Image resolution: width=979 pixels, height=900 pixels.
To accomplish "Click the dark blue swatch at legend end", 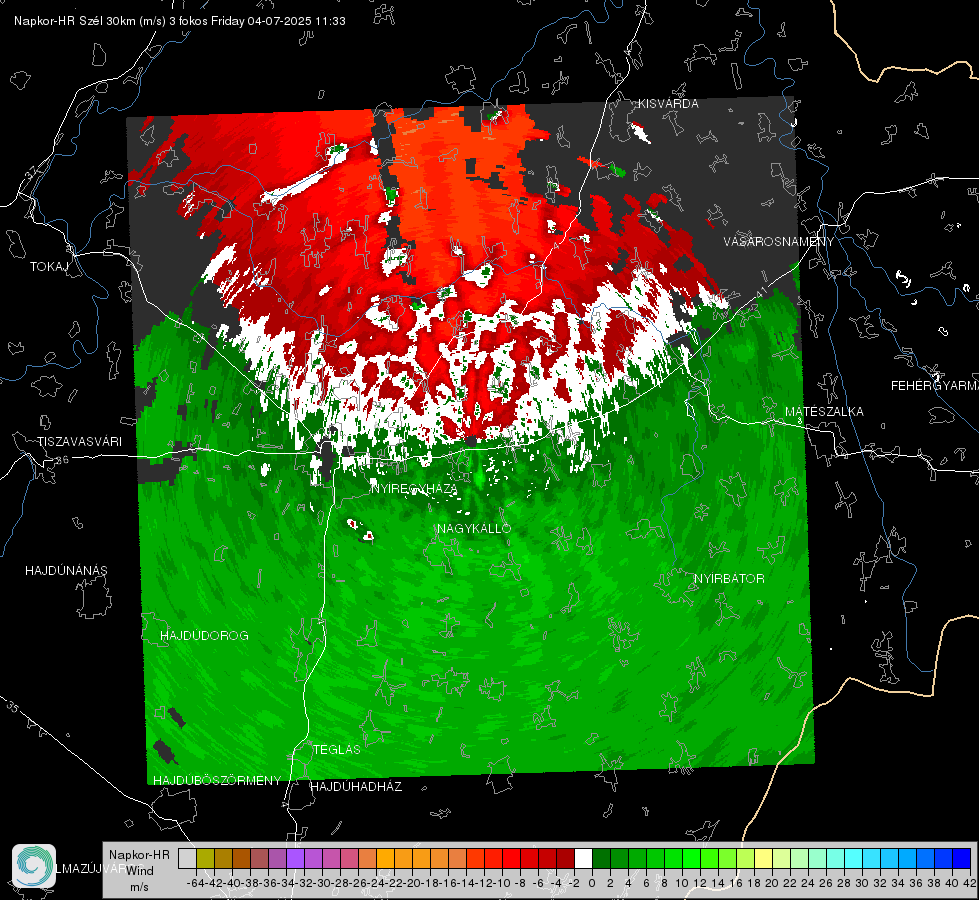I will (962, 858).
